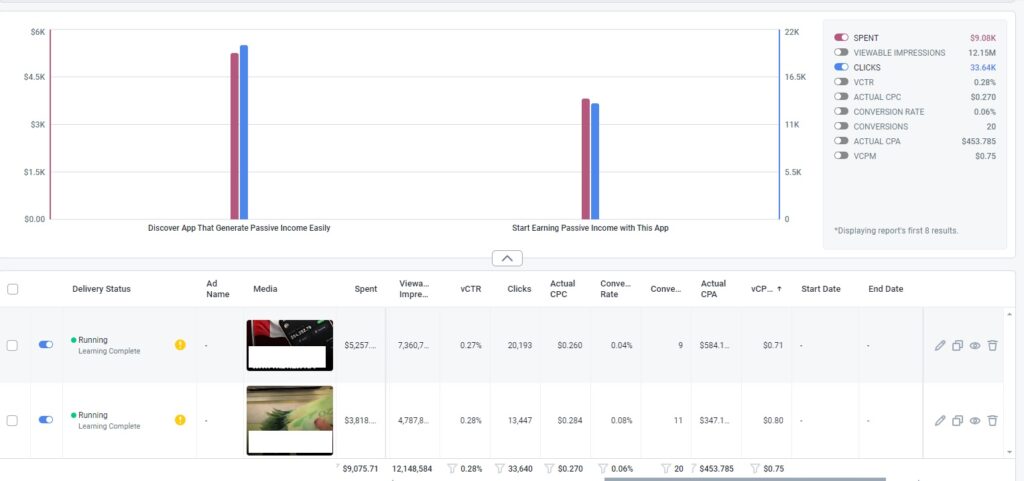Enable CONVERSIONS metric in chart legend

(x=841, y=126)
